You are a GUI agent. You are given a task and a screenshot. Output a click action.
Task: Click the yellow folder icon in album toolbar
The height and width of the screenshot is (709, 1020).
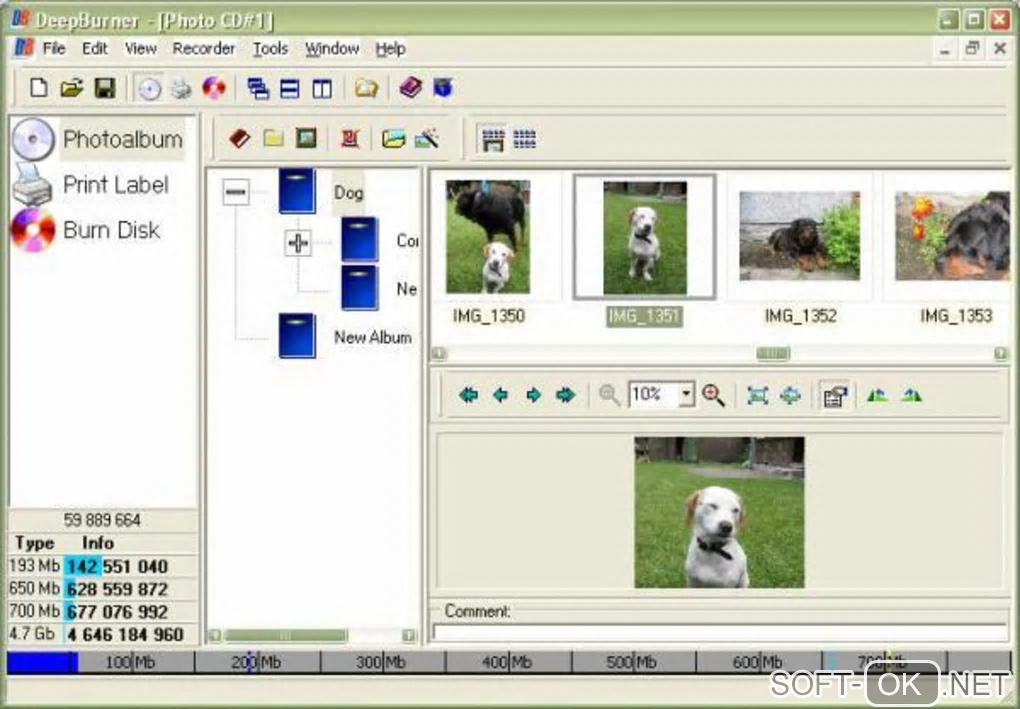click(273, 138)
